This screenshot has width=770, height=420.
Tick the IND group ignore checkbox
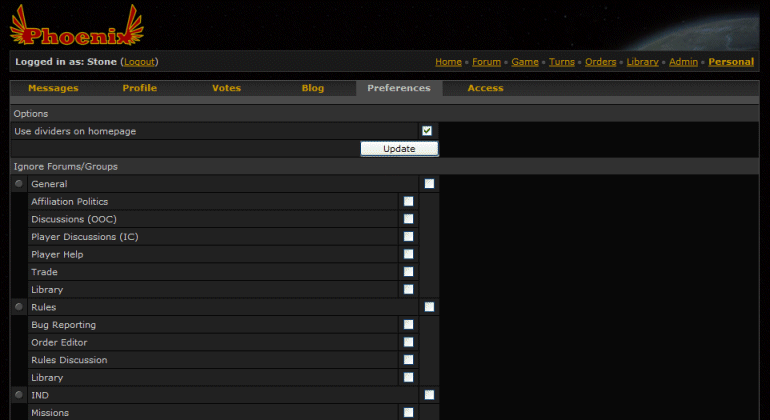(429, 395)
